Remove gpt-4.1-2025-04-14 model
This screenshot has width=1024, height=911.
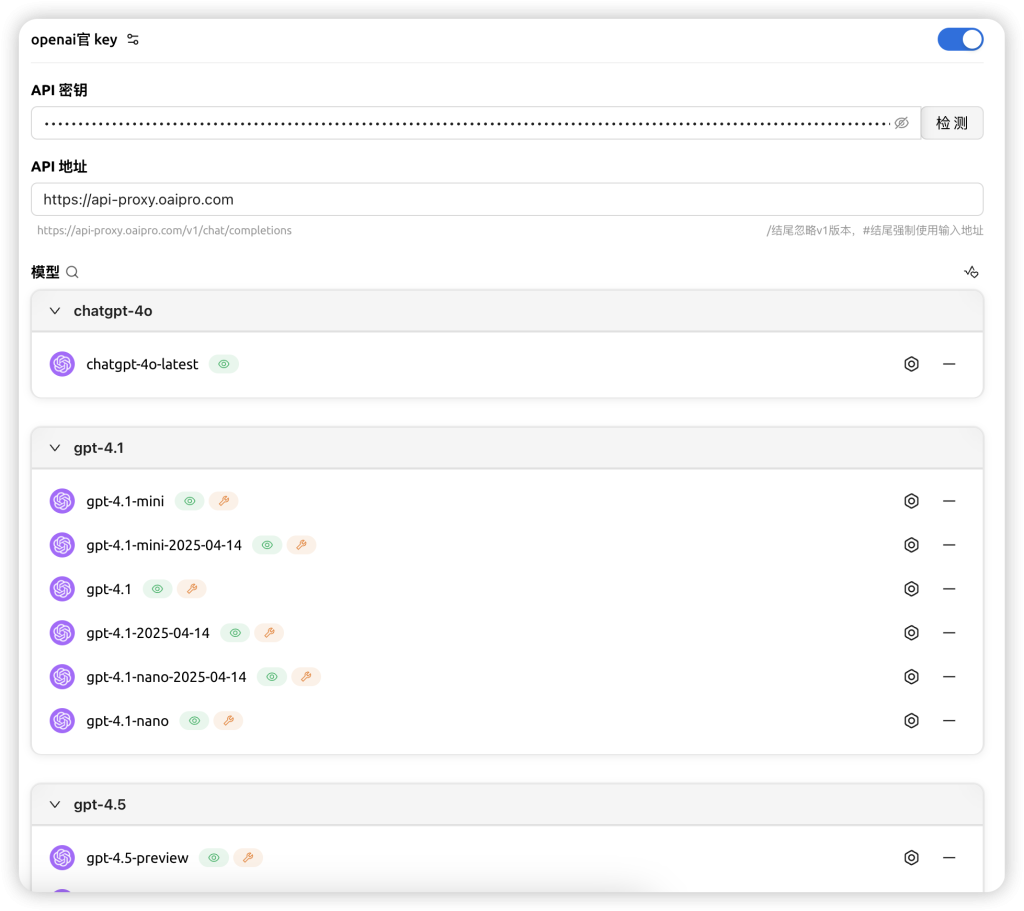click(949, 633)
